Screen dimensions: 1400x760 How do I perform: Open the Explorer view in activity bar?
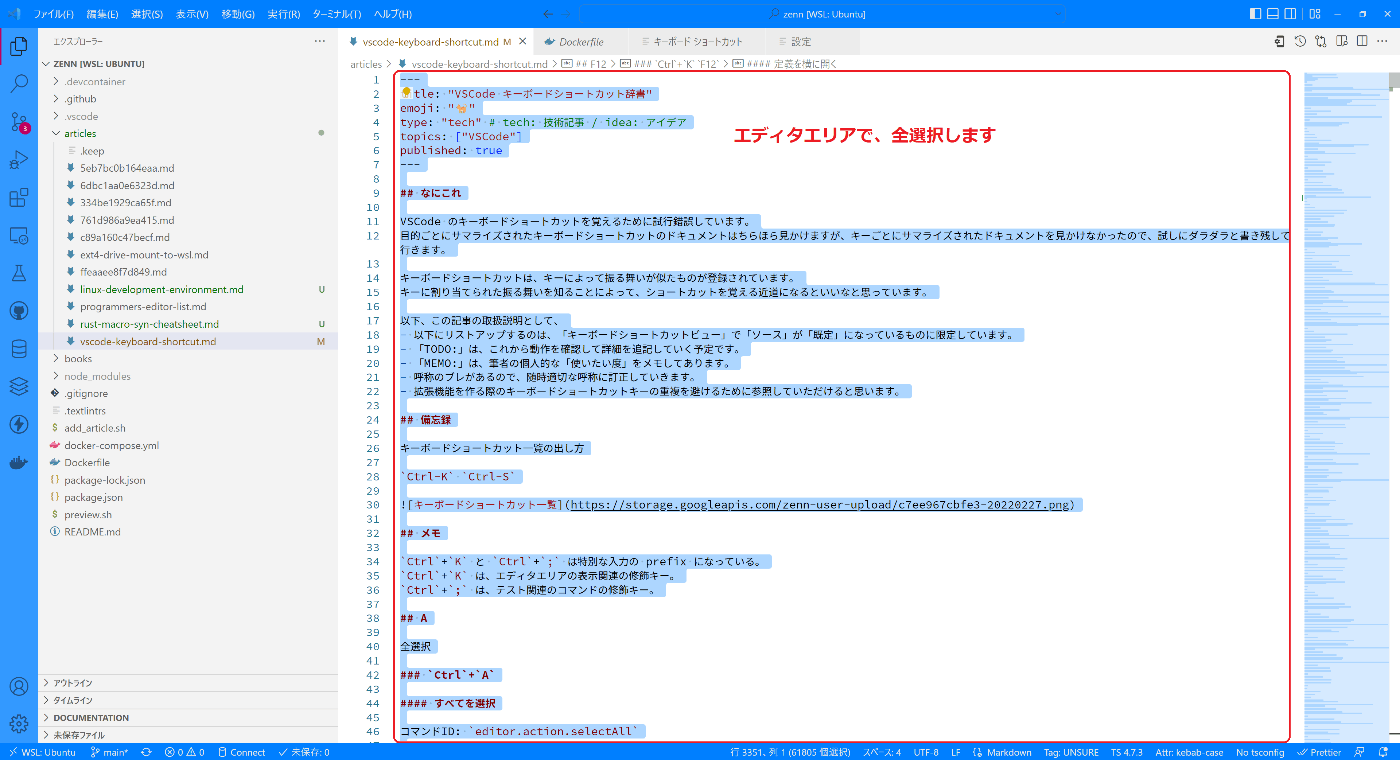tap(18, 46)
